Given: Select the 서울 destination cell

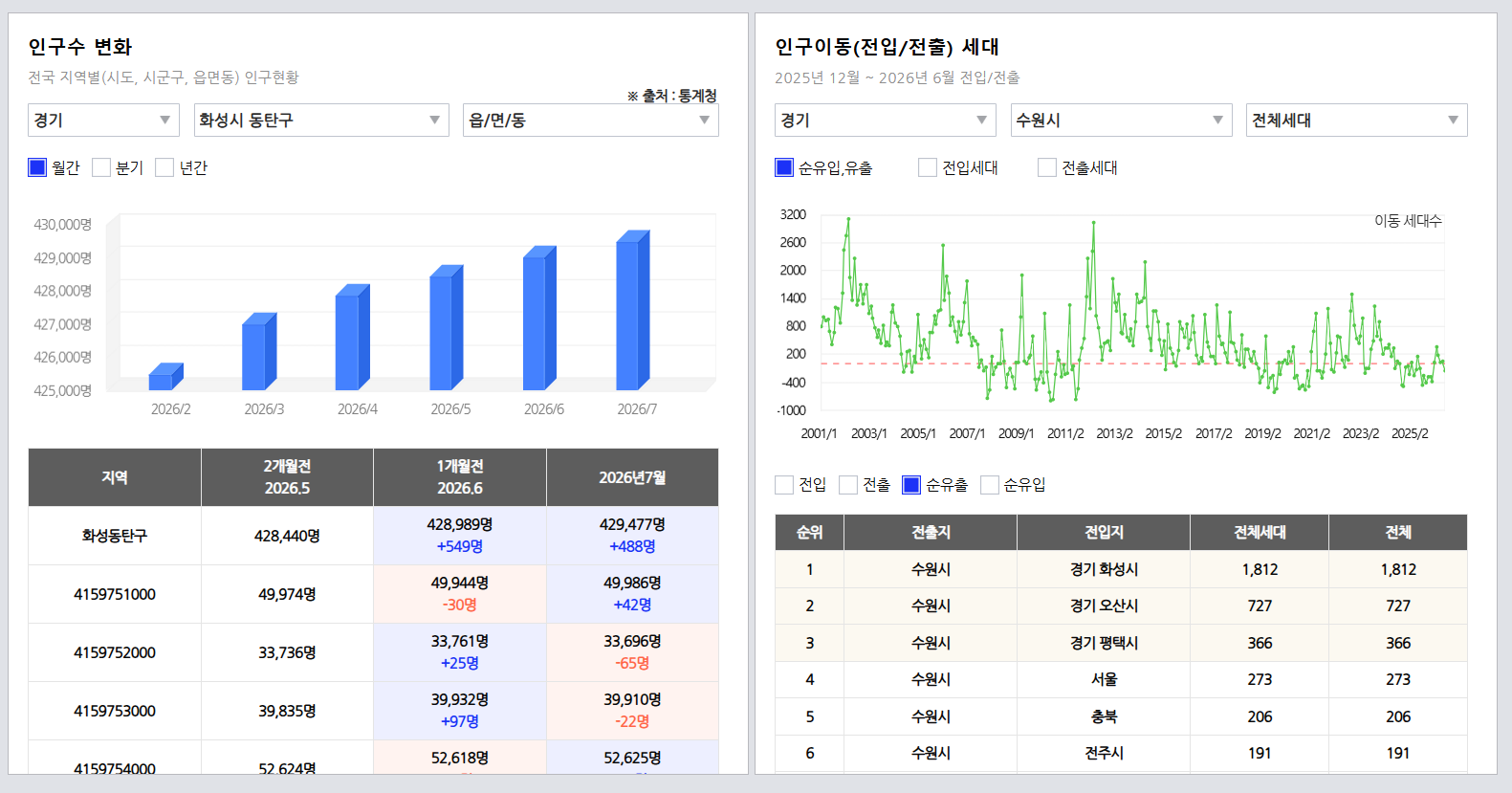Looking at the screenshot, I should coord(1104,679).
